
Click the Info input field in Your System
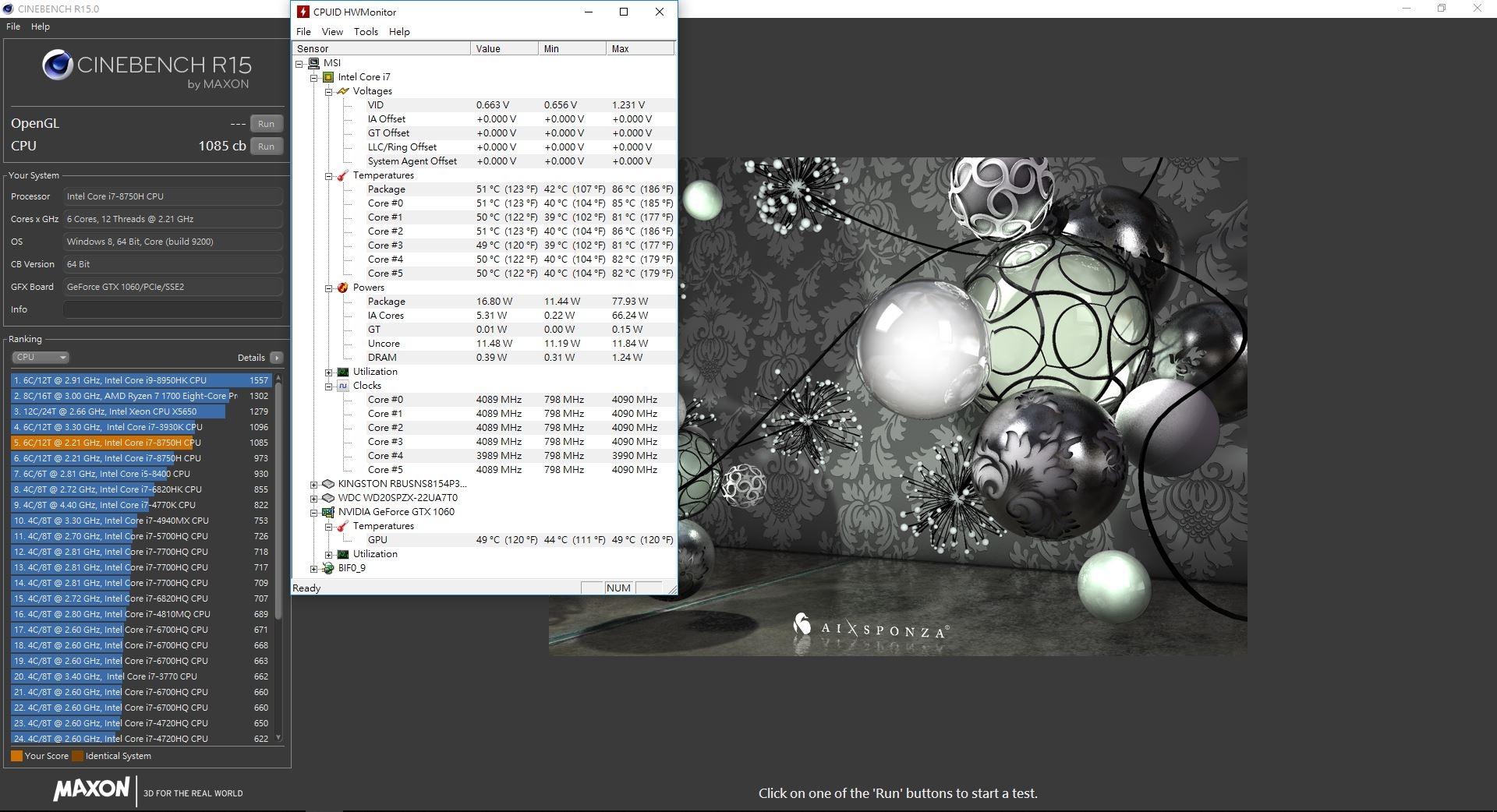pyautogui.click(x=173, y=309)
